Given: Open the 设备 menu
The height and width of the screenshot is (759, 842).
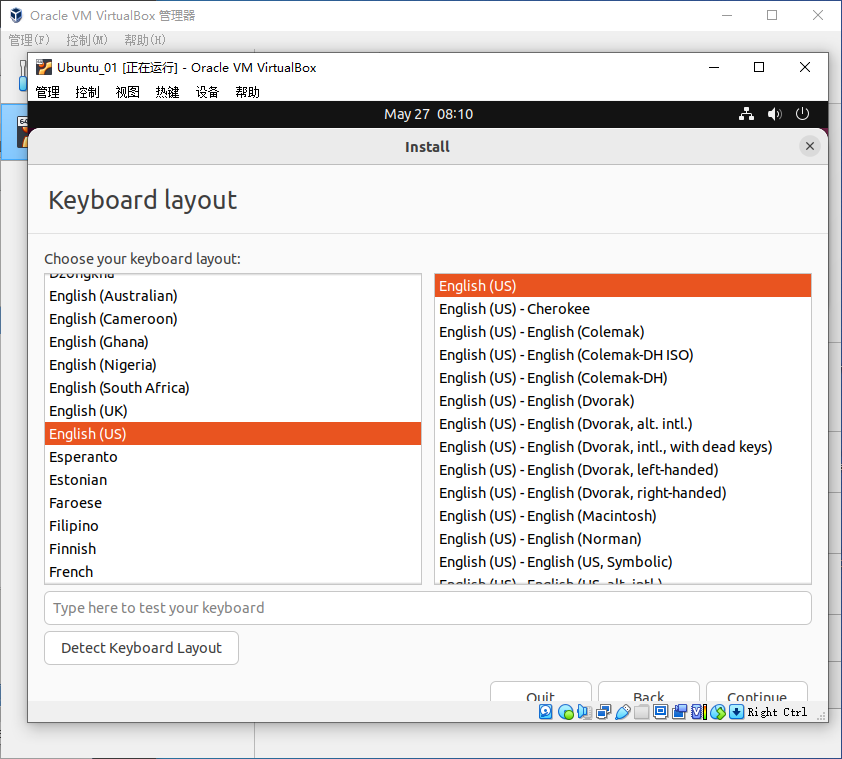Looking at the screenshot, I should coord(207,92).
